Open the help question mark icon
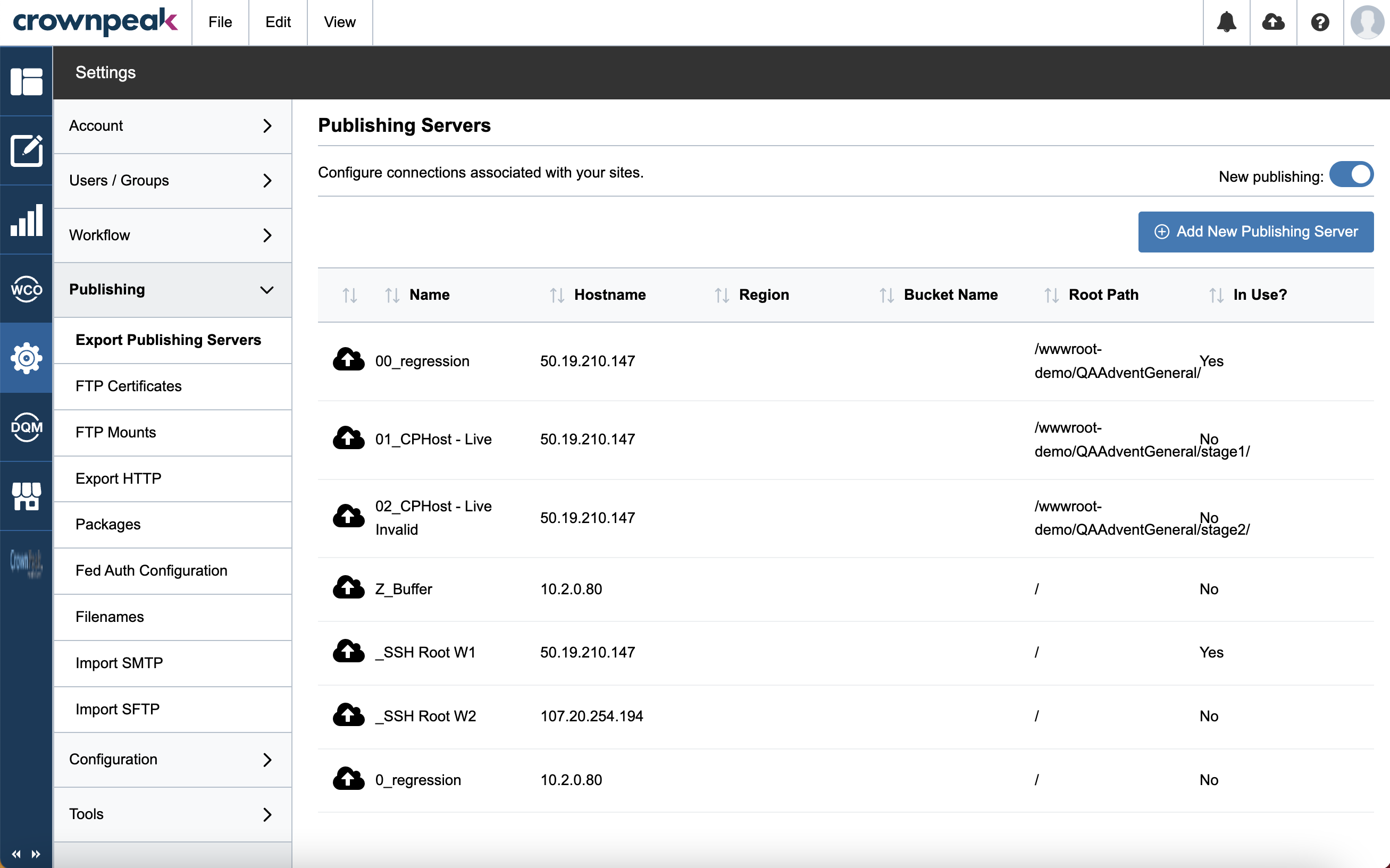 coord(1320,22)
